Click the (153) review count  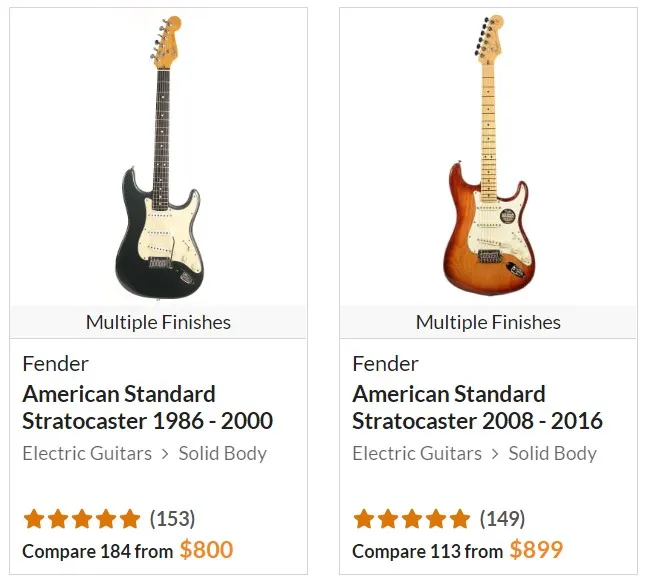172,519
